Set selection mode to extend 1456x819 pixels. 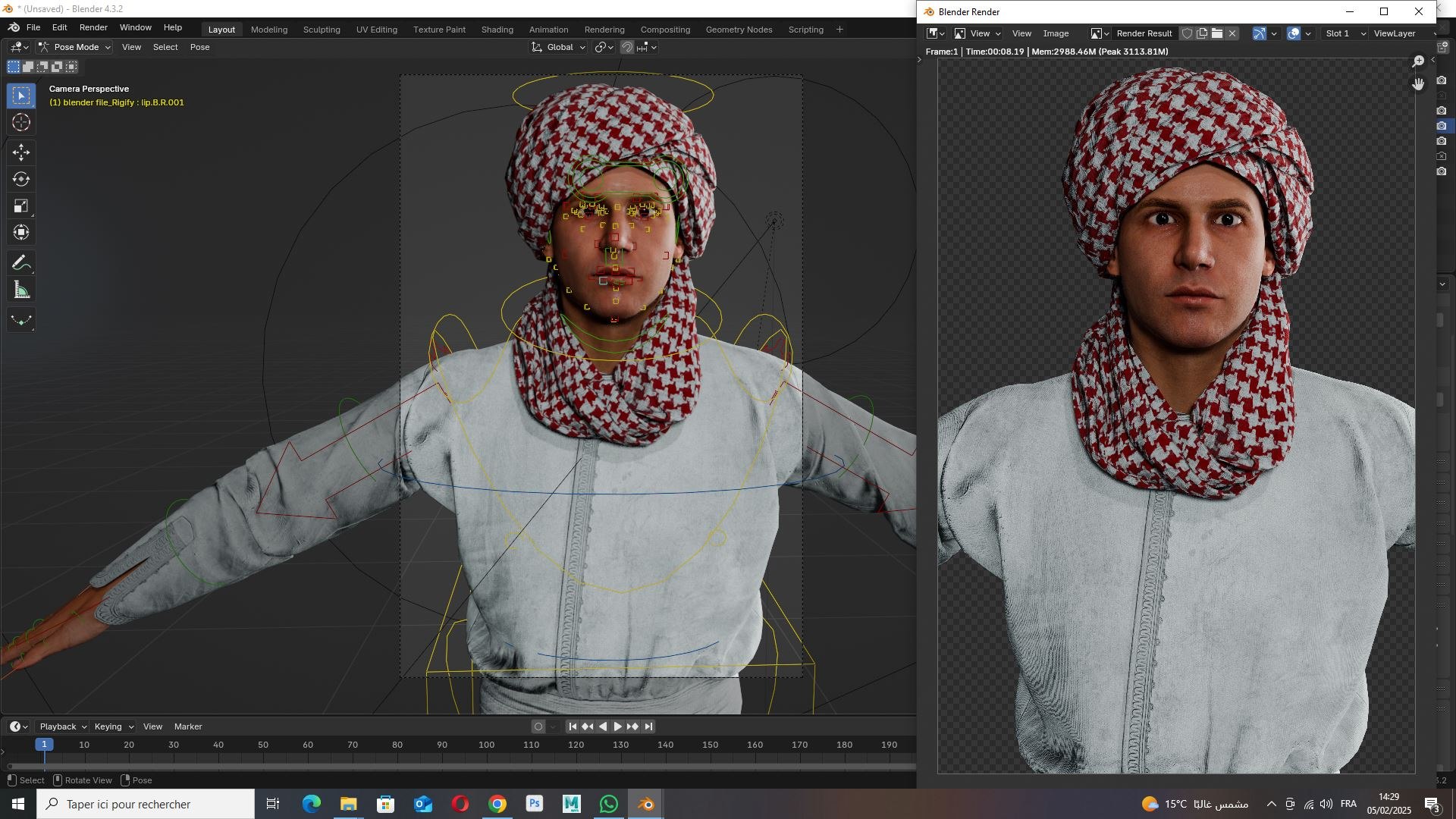[28, 67]
